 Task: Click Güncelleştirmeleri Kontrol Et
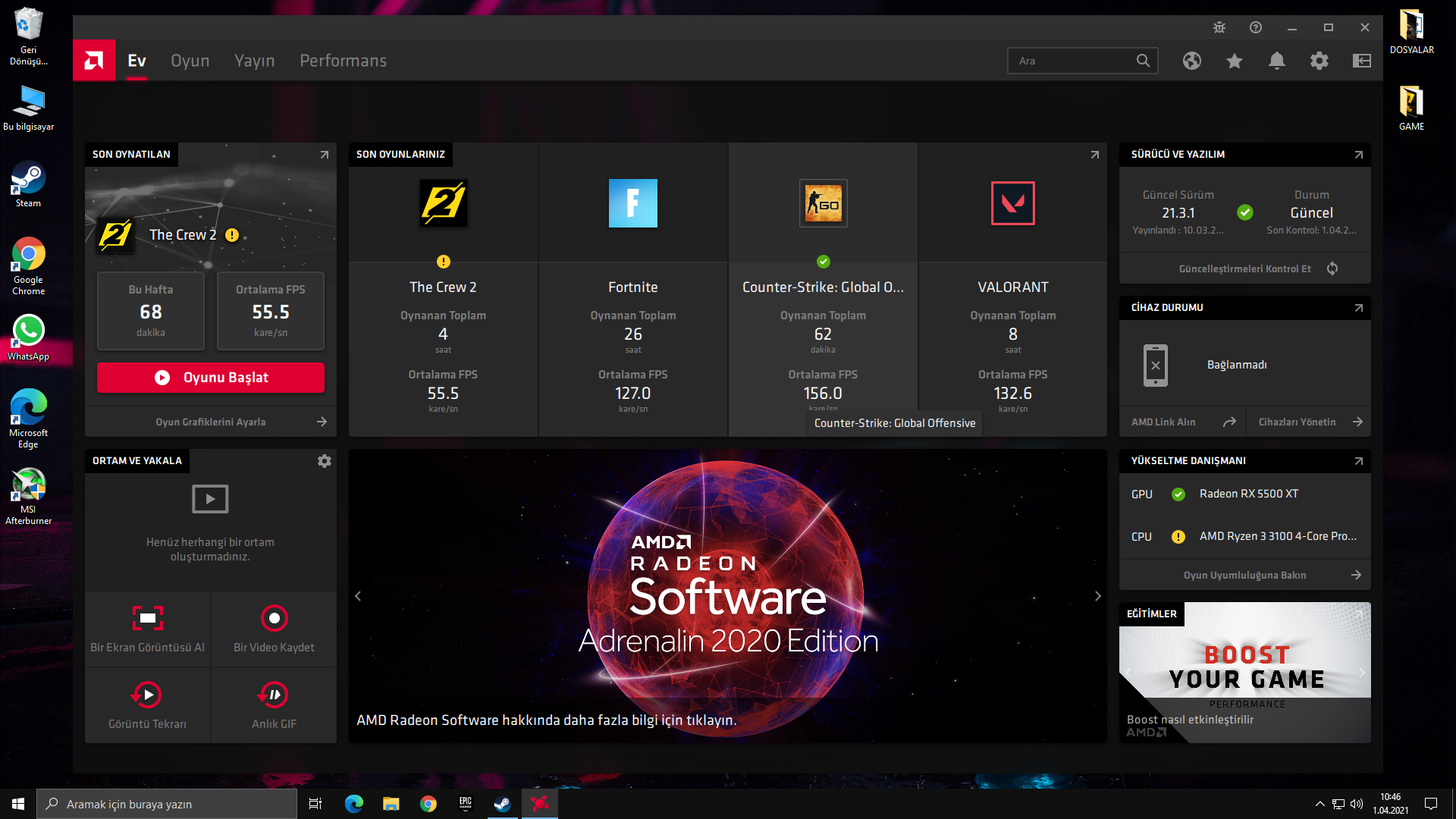pyautogui.click(x=1245, y=268)
